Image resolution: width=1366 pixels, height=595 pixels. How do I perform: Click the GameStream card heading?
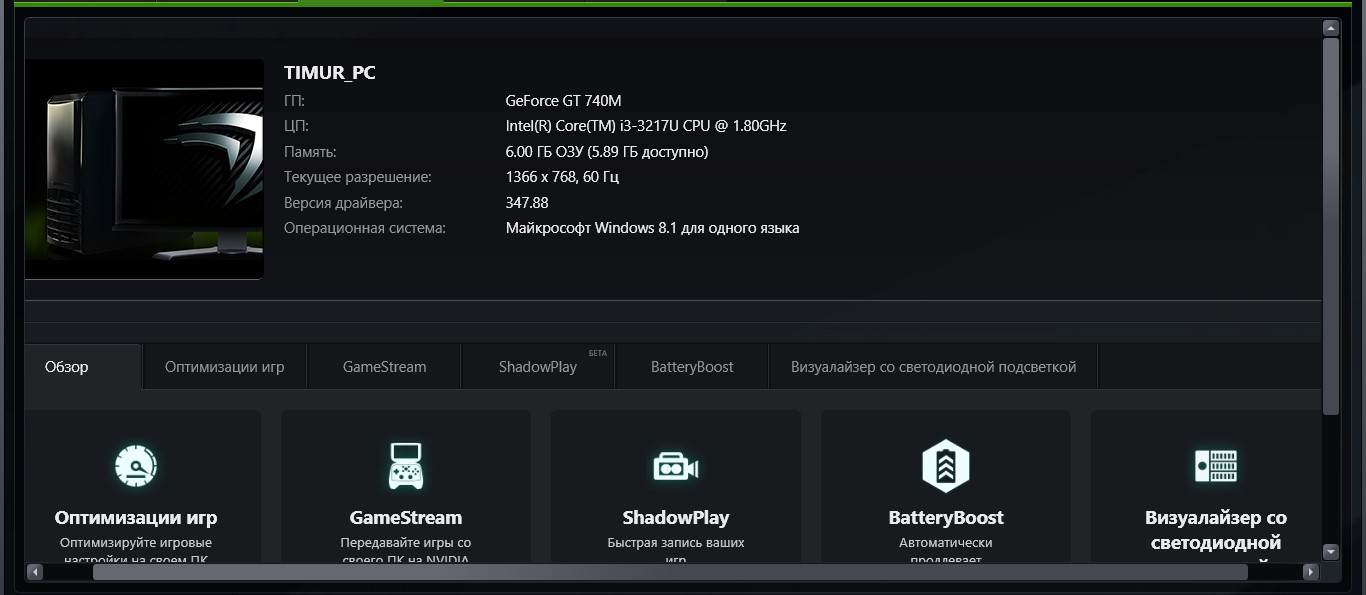[x=406, y=518]
